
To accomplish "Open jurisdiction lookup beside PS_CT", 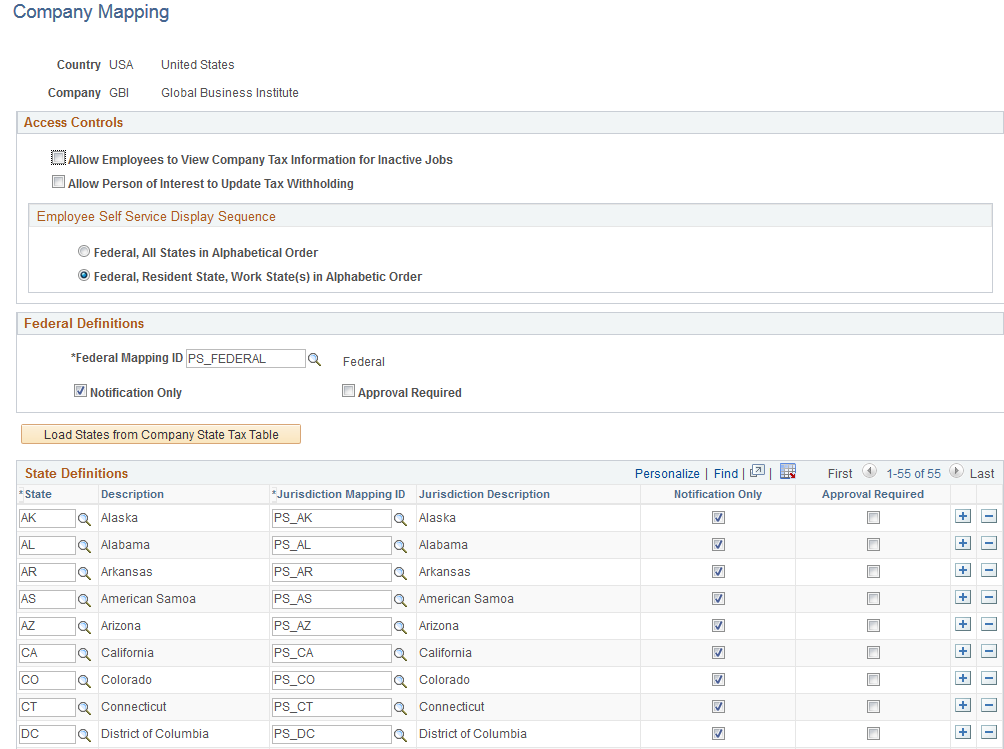I will [400, 708].
